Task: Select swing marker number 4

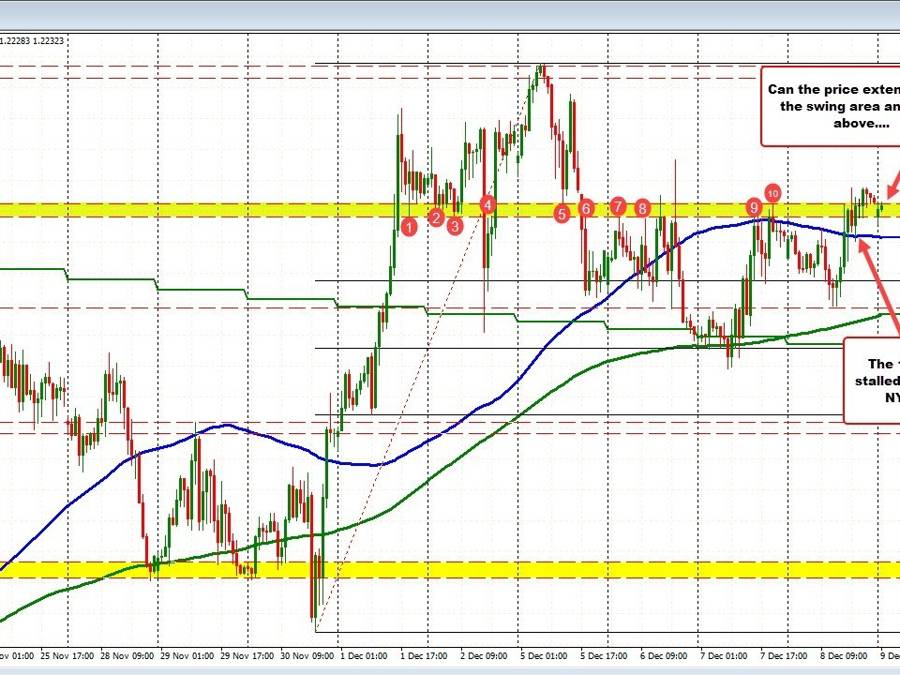Action: (x=487, y=205)
